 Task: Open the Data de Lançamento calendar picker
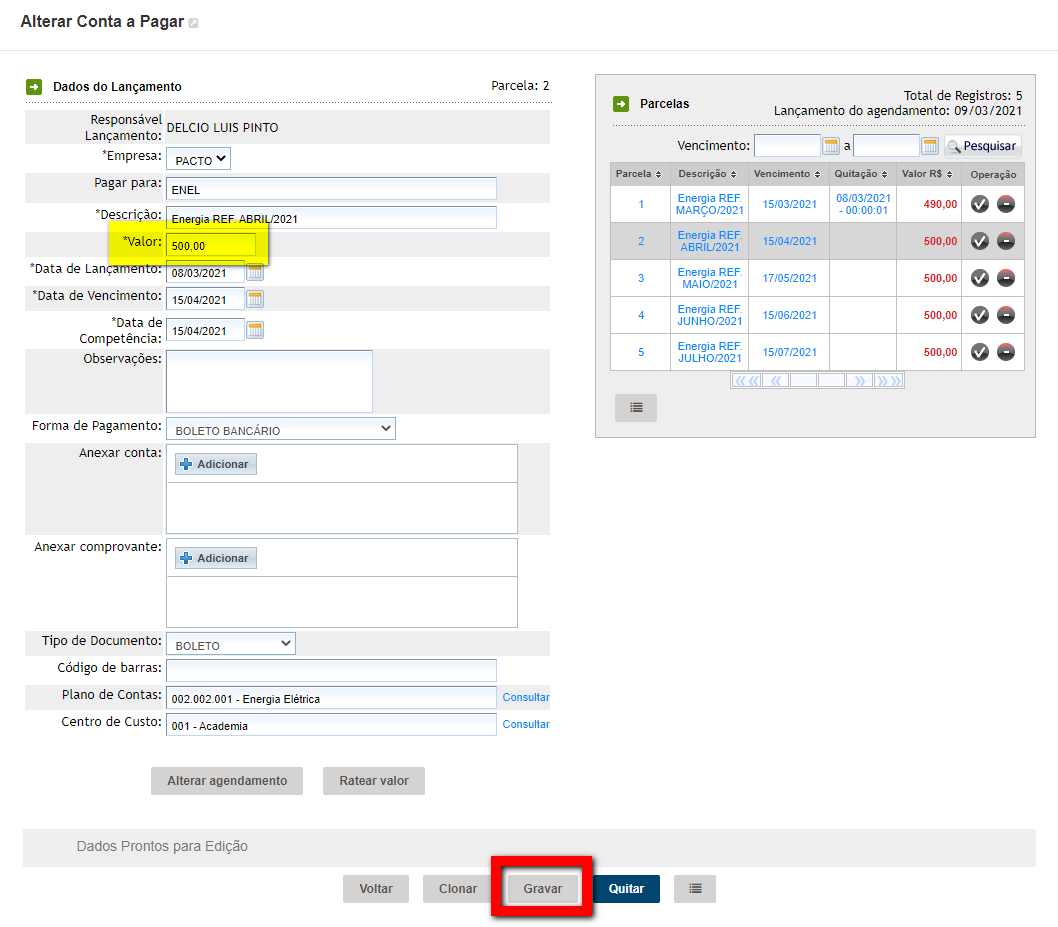tap(255, 272)
